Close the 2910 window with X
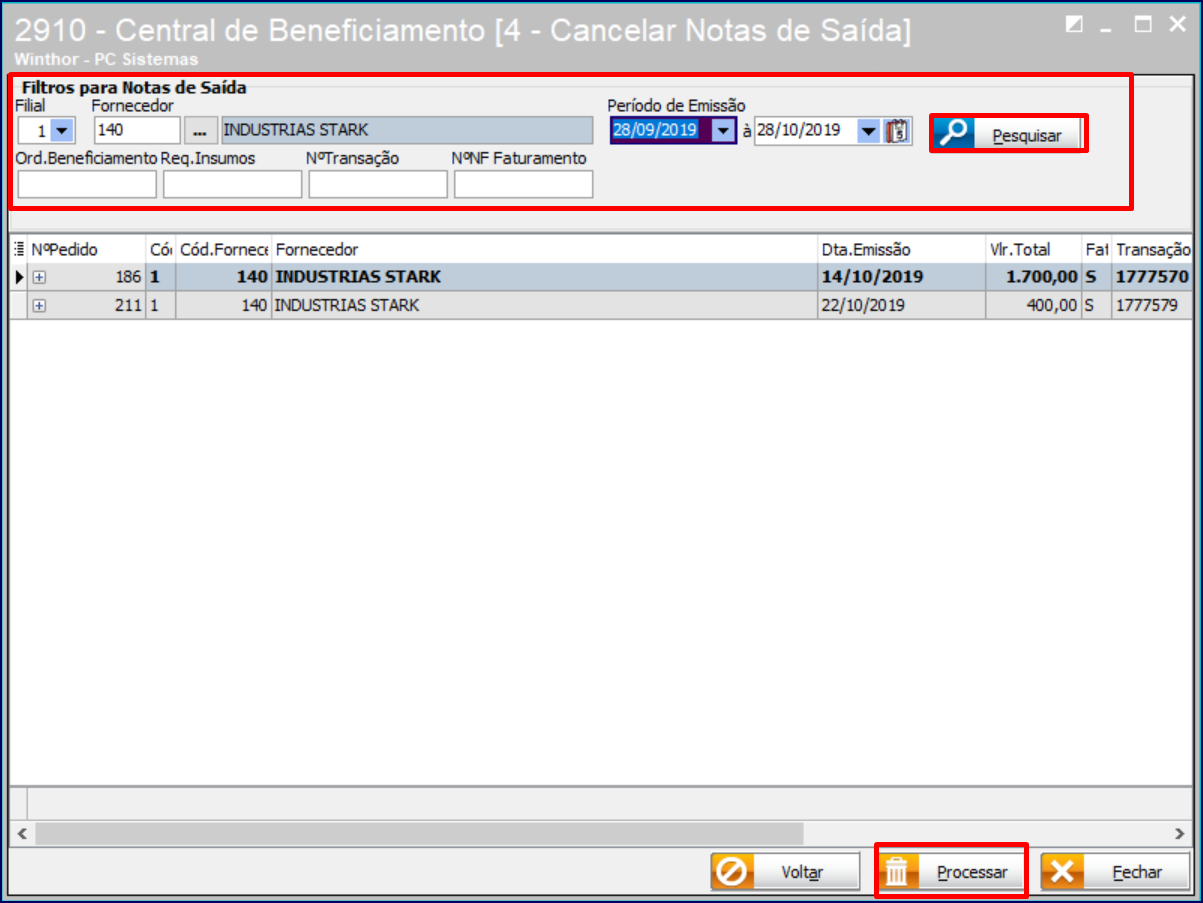The height and width of the screenshot is (903, 1203). (1177, 24)
